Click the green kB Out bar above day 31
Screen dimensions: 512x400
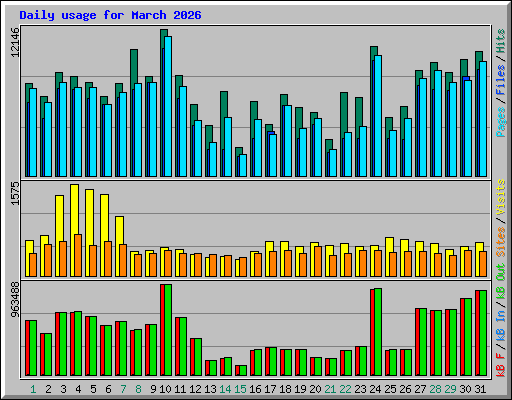click(x=483, y=333)
